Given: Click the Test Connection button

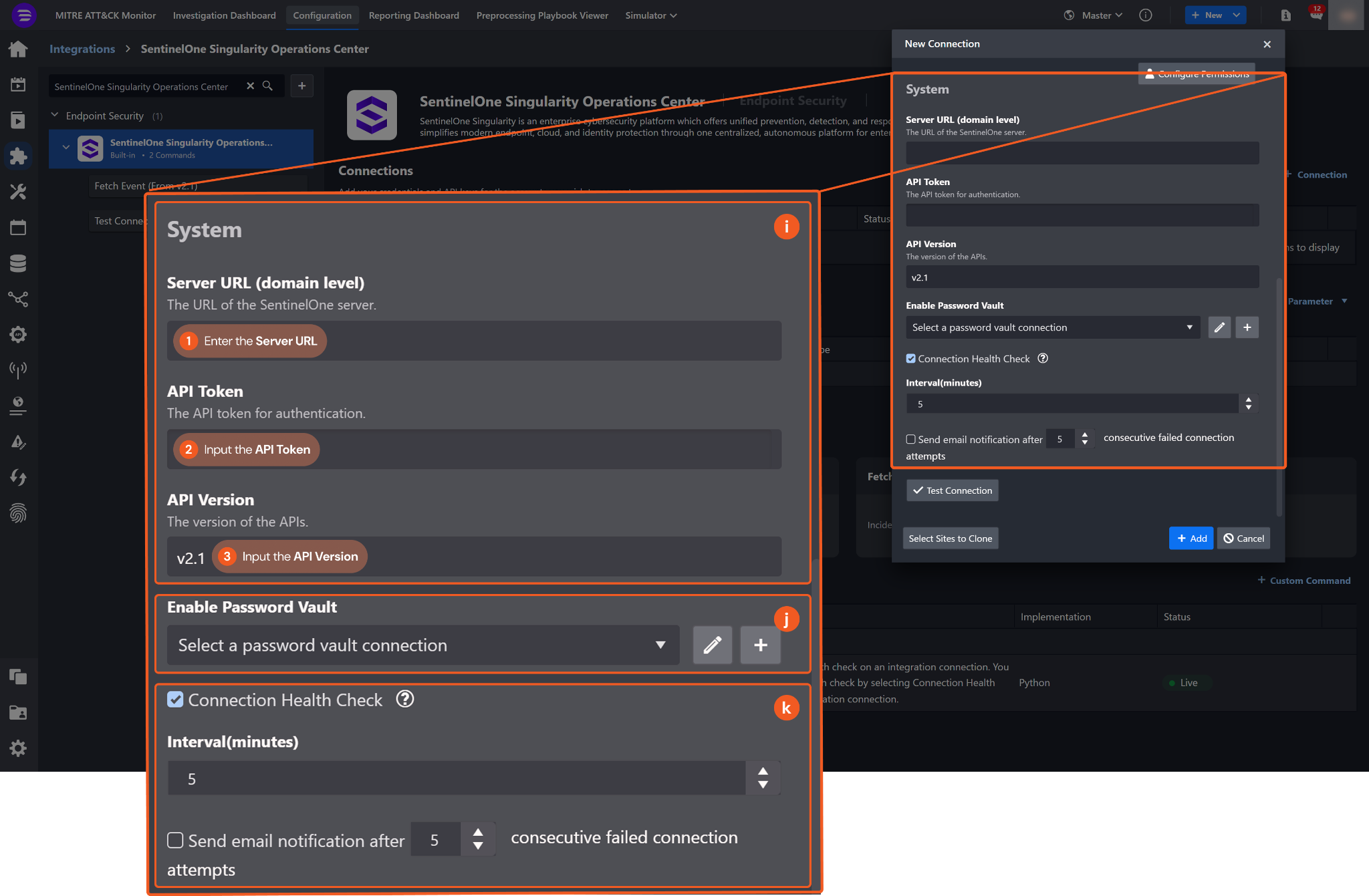Looking at the screenshot, I should tap(952, 490).
